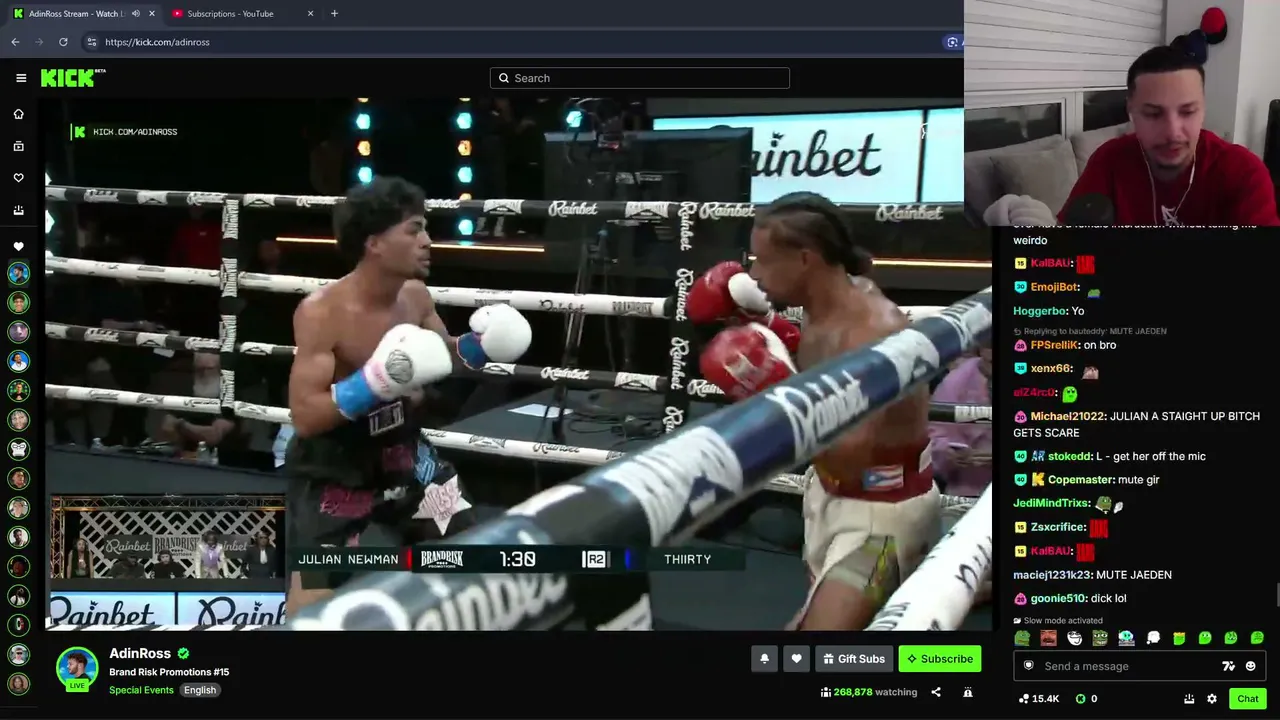Report the stream with the siren icon

point(968,692)
